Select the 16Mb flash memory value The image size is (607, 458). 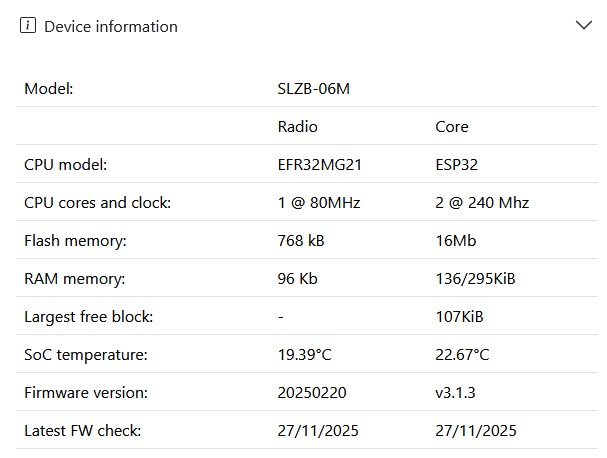pyautogui.click(x=455, y=241)
